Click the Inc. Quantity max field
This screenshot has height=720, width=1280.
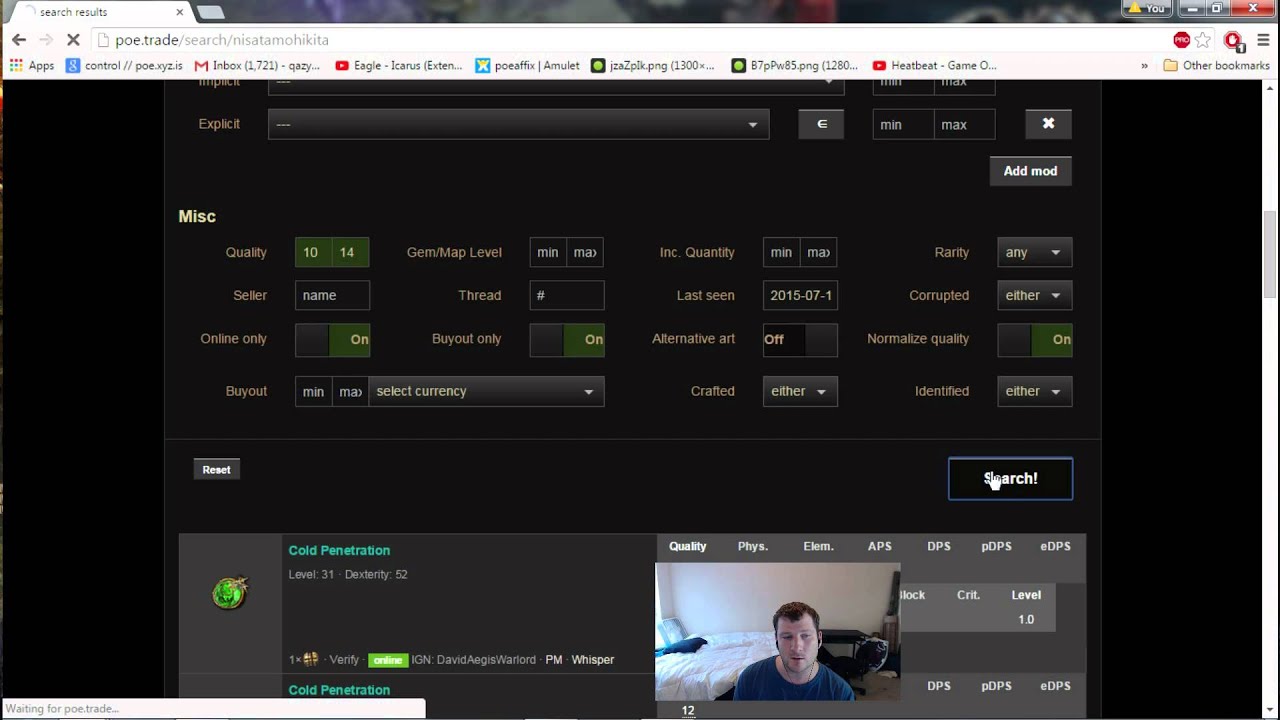[x=819, y=252]
